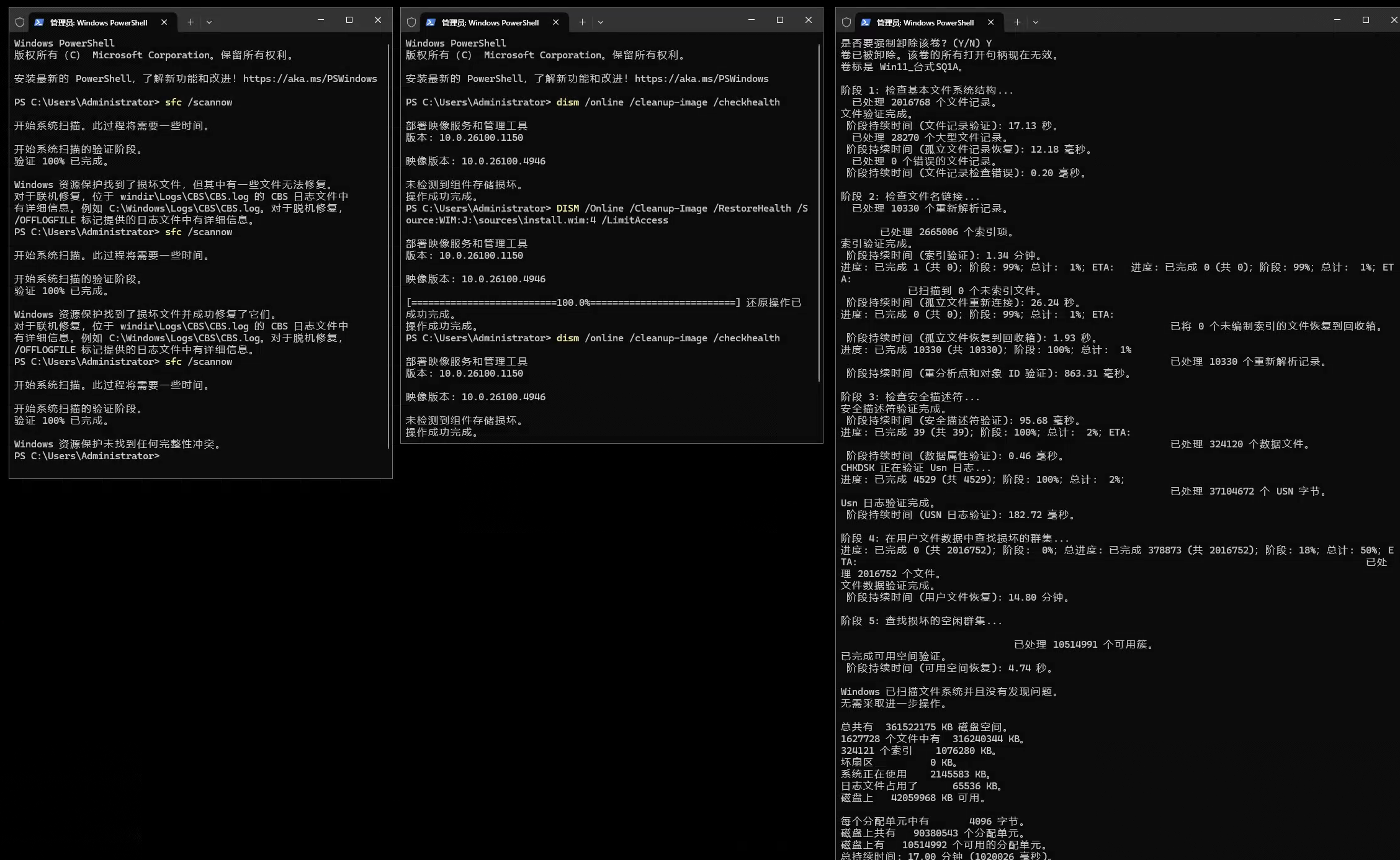
Task: Click the new tab plus button in the middle window
Action: (x=582, y=22)
